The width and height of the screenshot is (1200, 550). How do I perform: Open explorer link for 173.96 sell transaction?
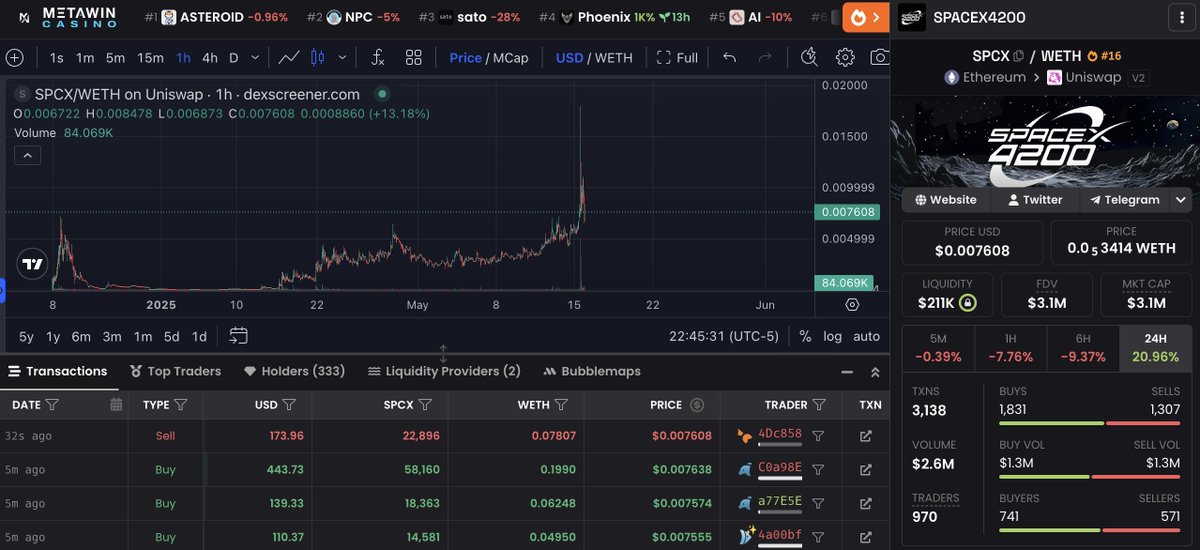(866, 436)
